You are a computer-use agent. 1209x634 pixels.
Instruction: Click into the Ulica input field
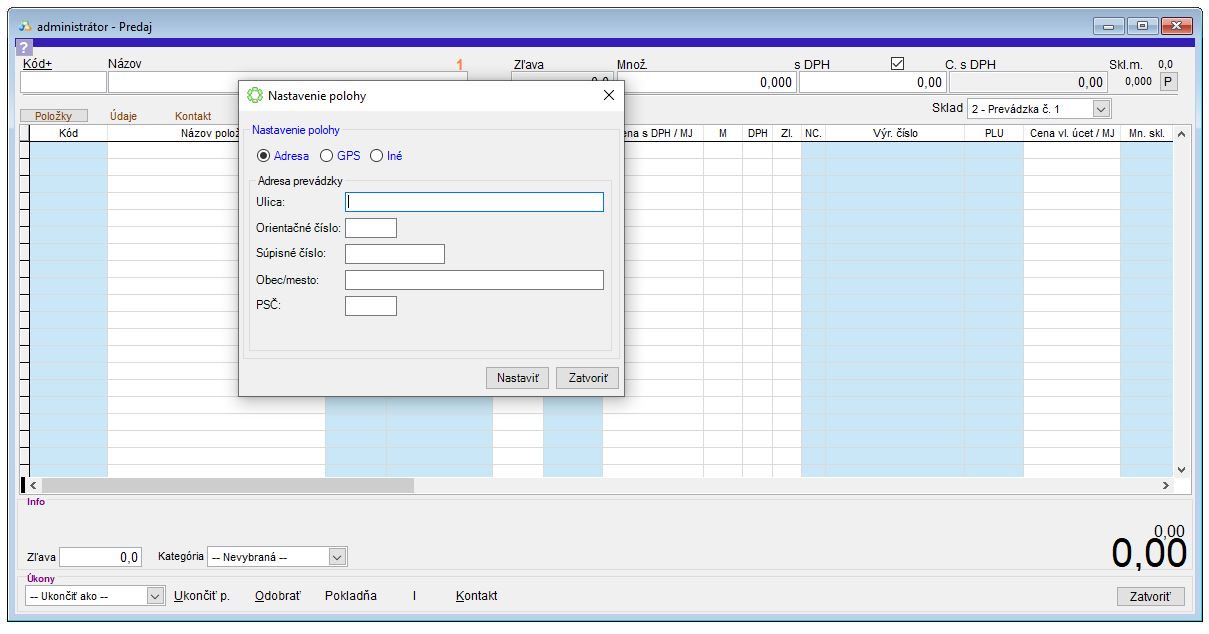coord(474,202)
